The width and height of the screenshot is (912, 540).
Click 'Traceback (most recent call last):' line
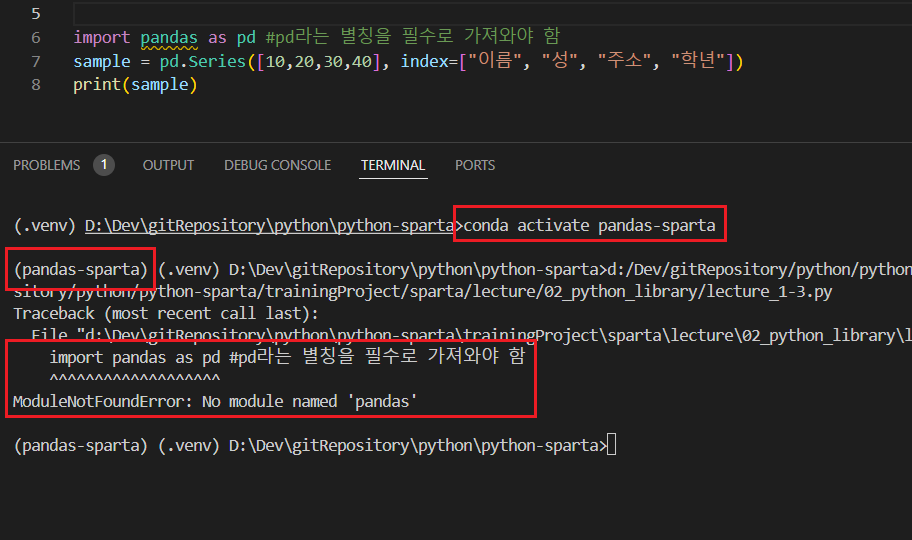point(166,313)
